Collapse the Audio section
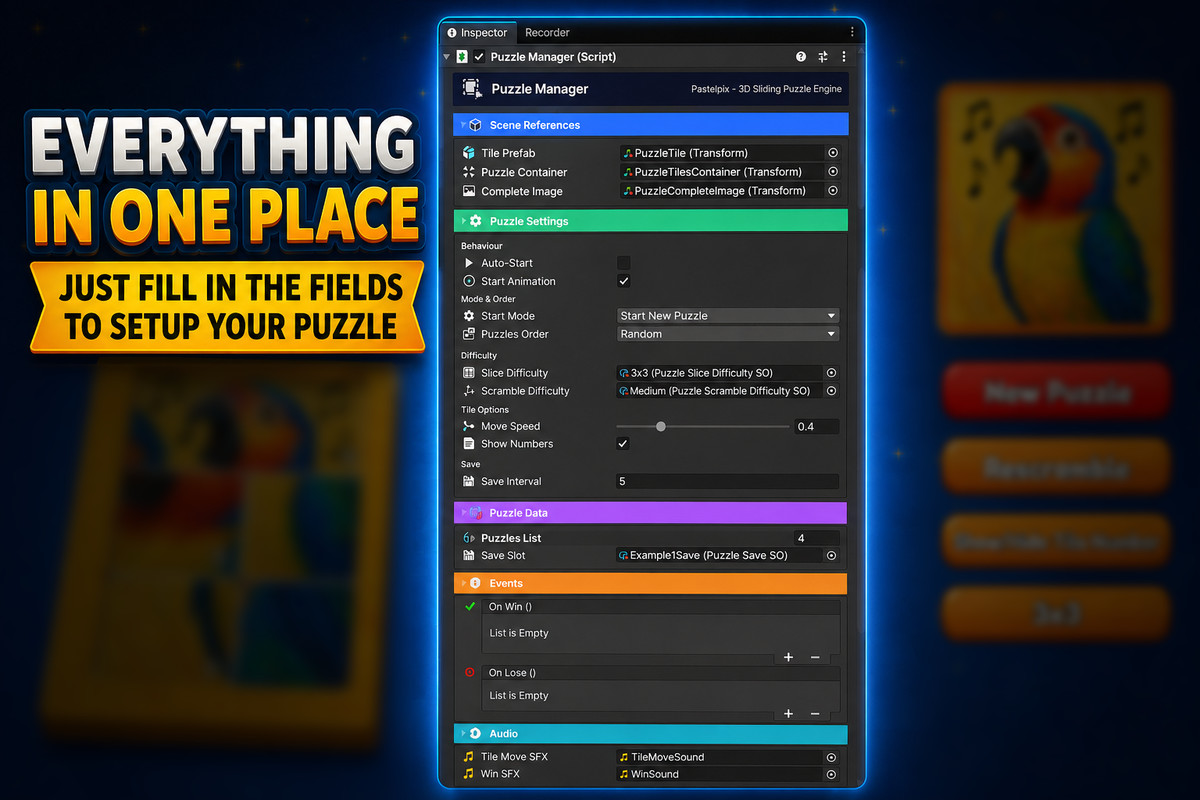Image resolution: width=1200 pixels, height=800 pixels. [651, 734]
